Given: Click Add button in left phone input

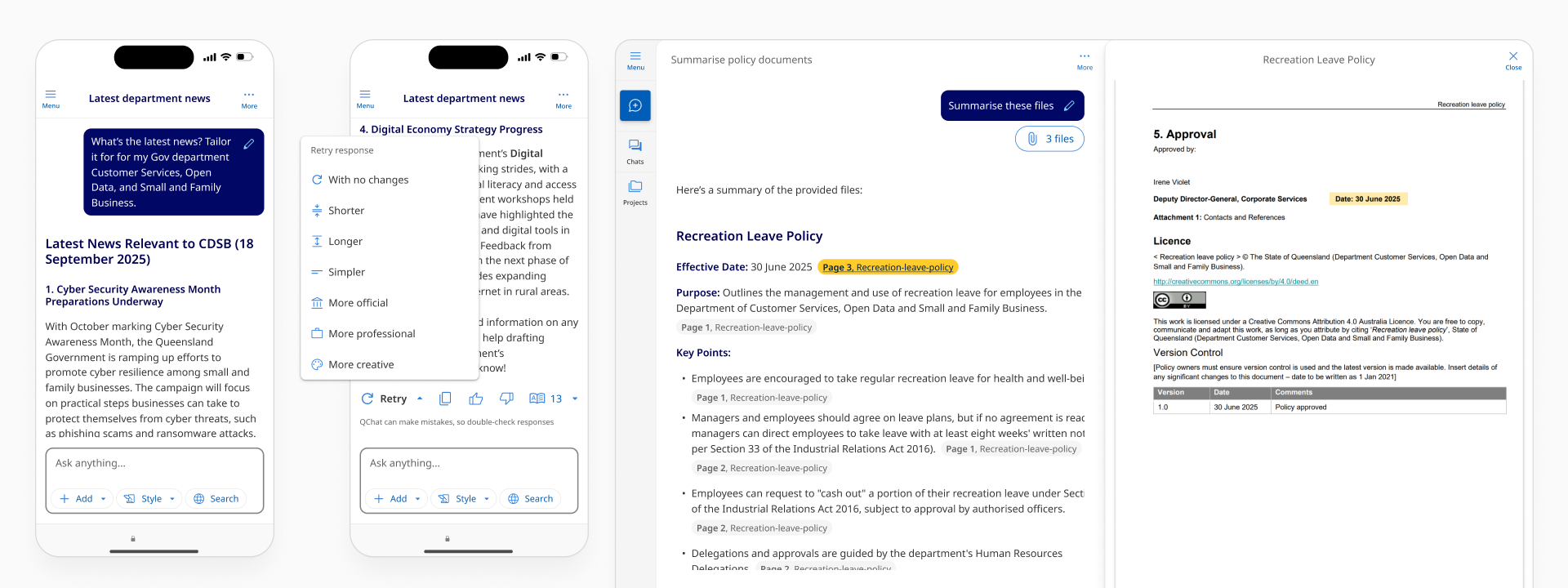Looking at the screenshot, I should 76,499.
